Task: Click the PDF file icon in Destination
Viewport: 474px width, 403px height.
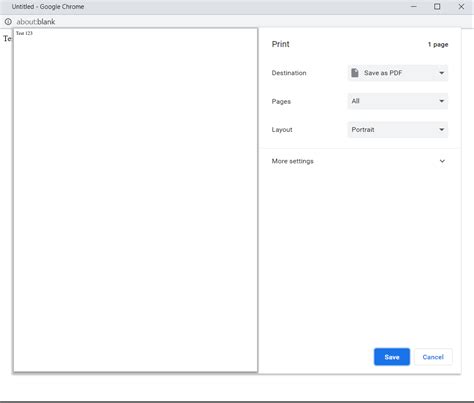Action: (x=355, y=73)
